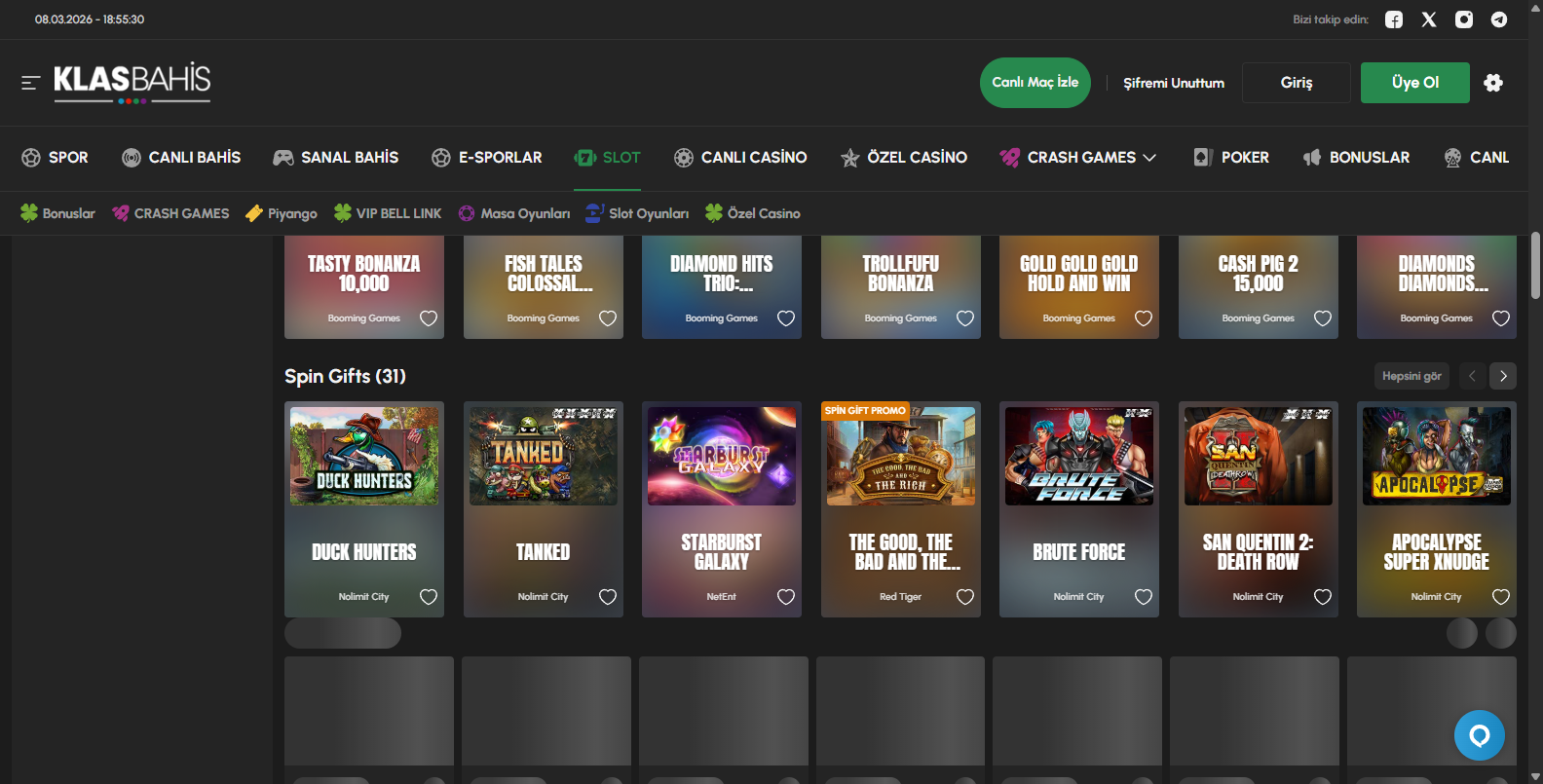Open the Instagram social icon
The width and height of the screenshot is (1543, 784).
tap(1464, 19)
